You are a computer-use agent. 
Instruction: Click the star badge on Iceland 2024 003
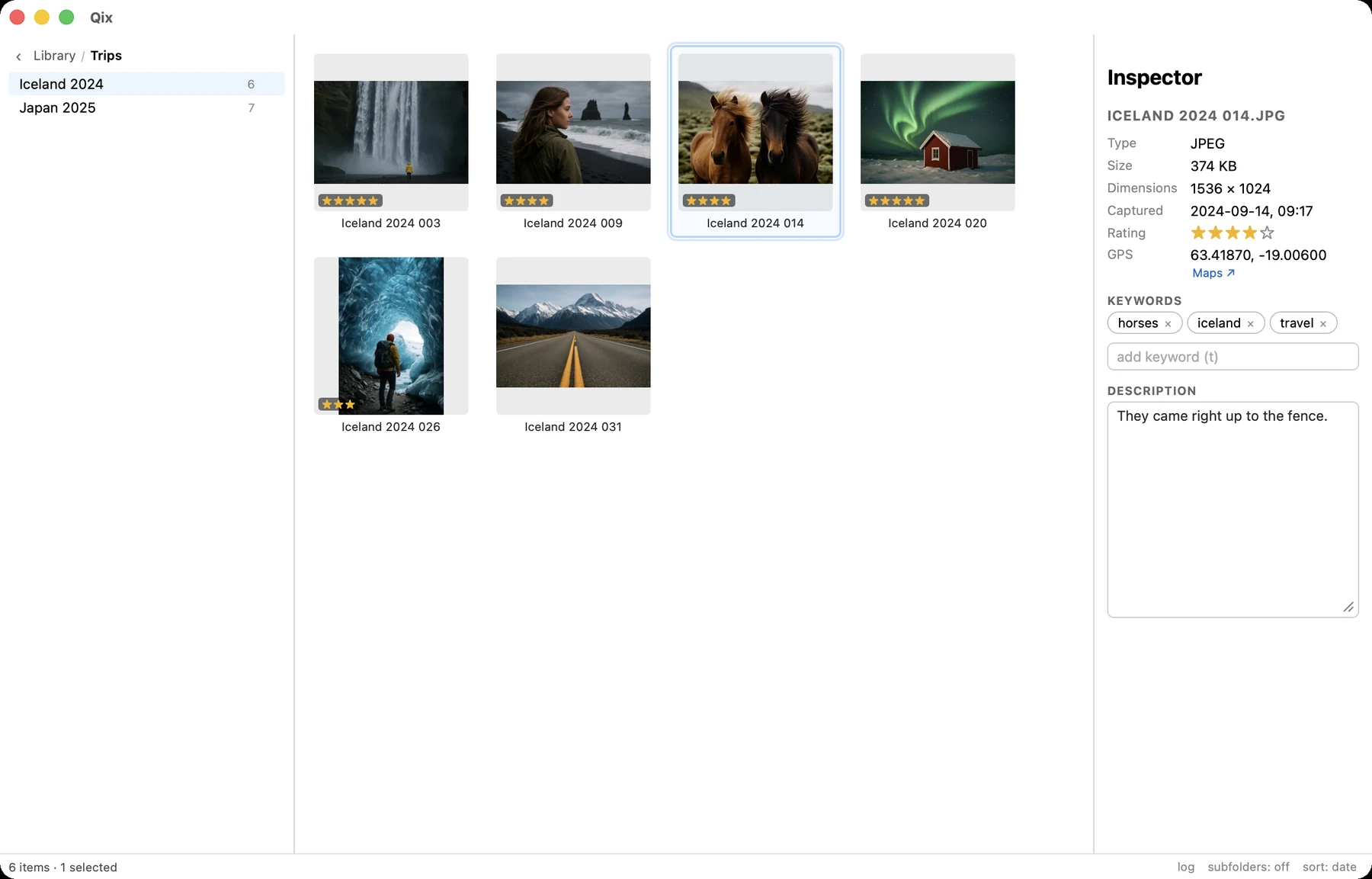click(350, 201)
